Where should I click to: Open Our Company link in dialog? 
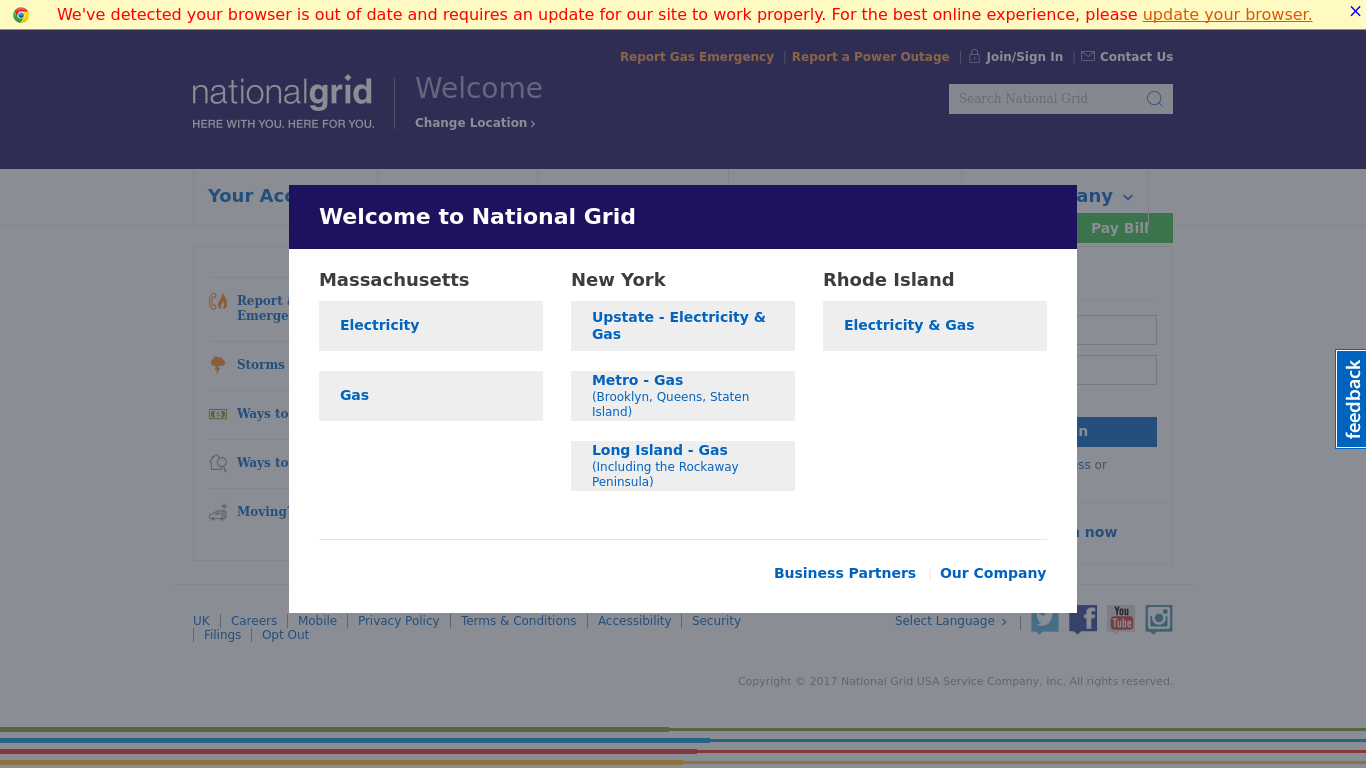pos(993,573)
